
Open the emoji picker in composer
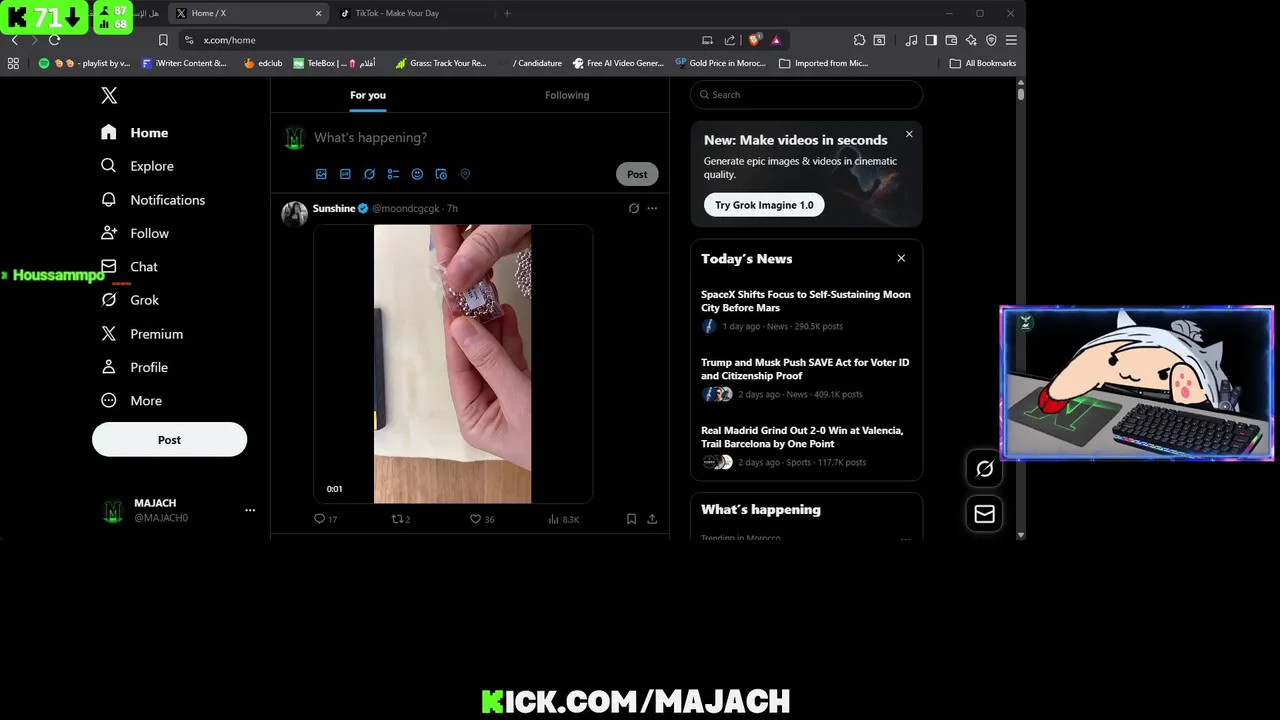pos(417,174)
